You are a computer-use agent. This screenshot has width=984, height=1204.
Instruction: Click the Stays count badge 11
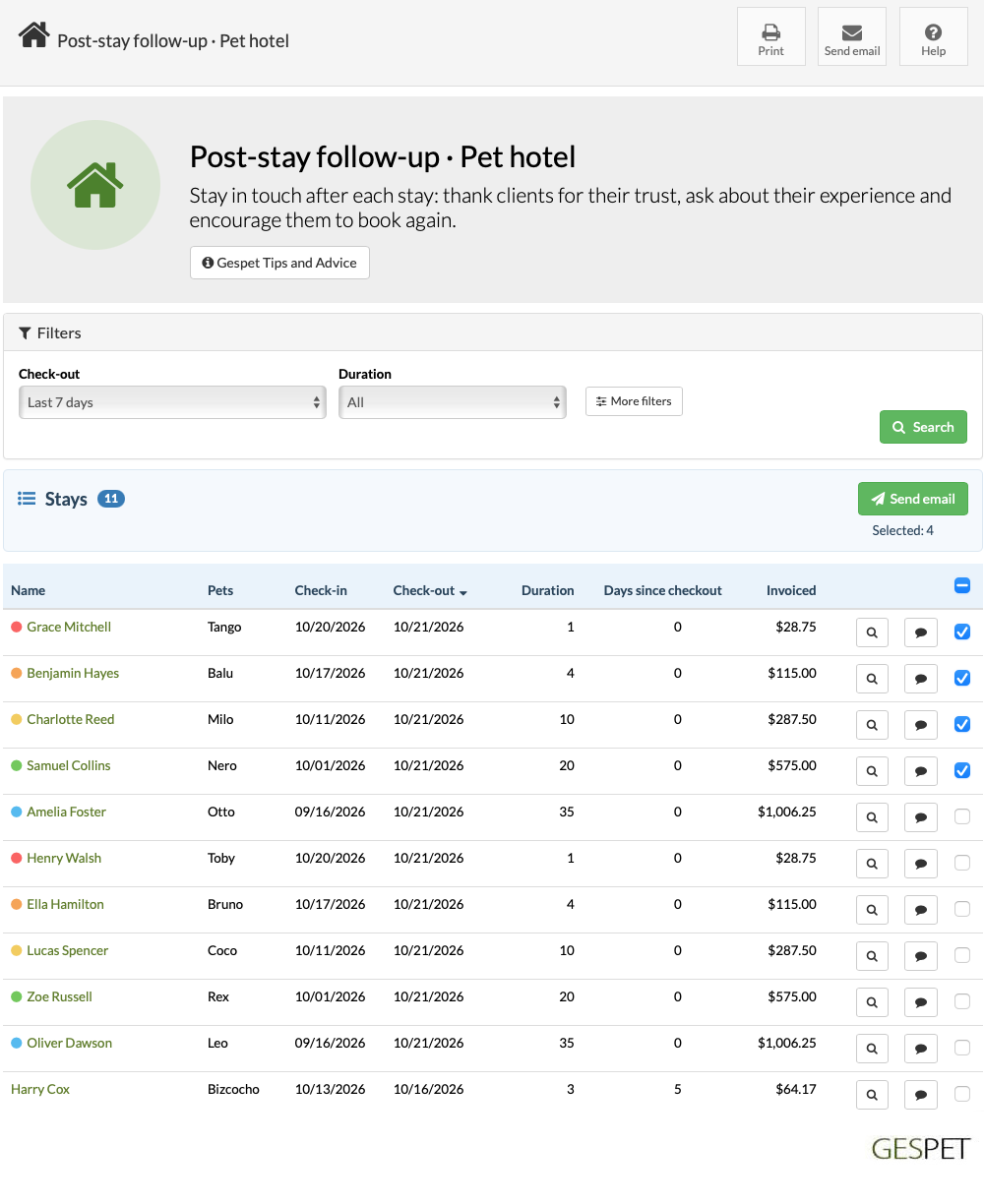111,499
